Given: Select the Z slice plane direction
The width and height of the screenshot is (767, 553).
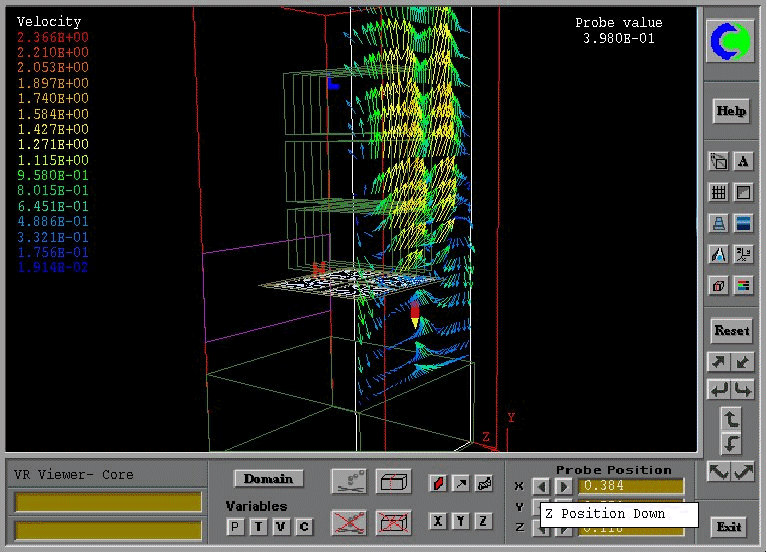Looking at the screenshot, I should coord(483,521).
